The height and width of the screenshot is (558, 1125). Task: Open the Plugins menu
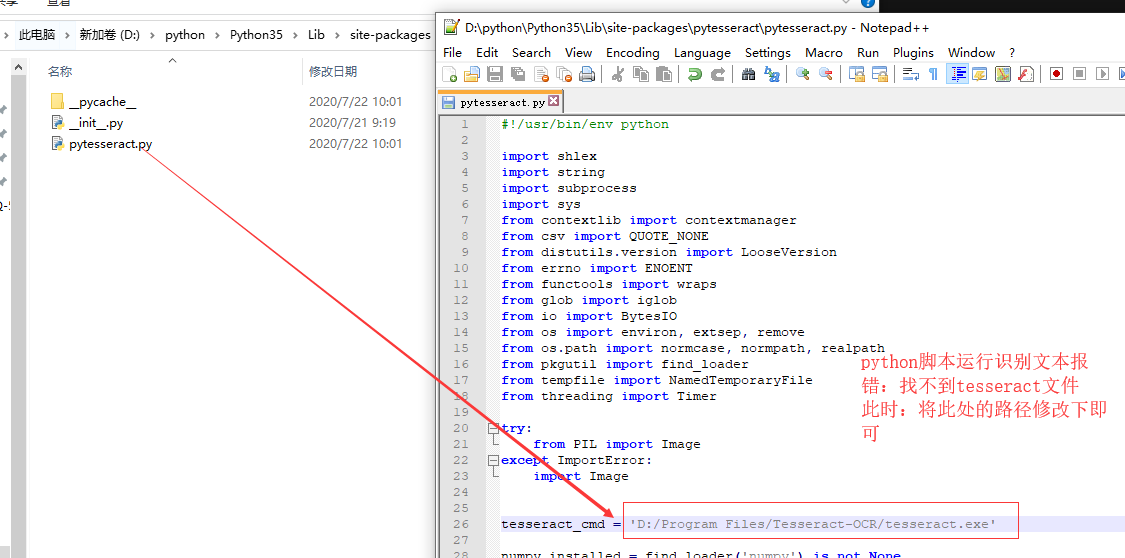pos(913,52)
